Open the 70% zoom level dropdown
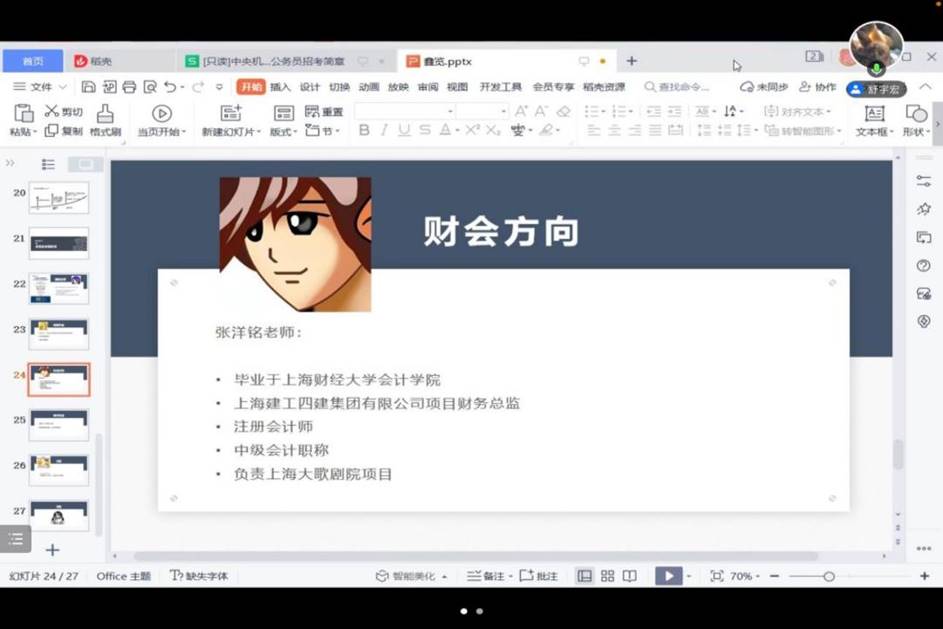The height and width of the screenshot is (629, 943). coord(745,576)
